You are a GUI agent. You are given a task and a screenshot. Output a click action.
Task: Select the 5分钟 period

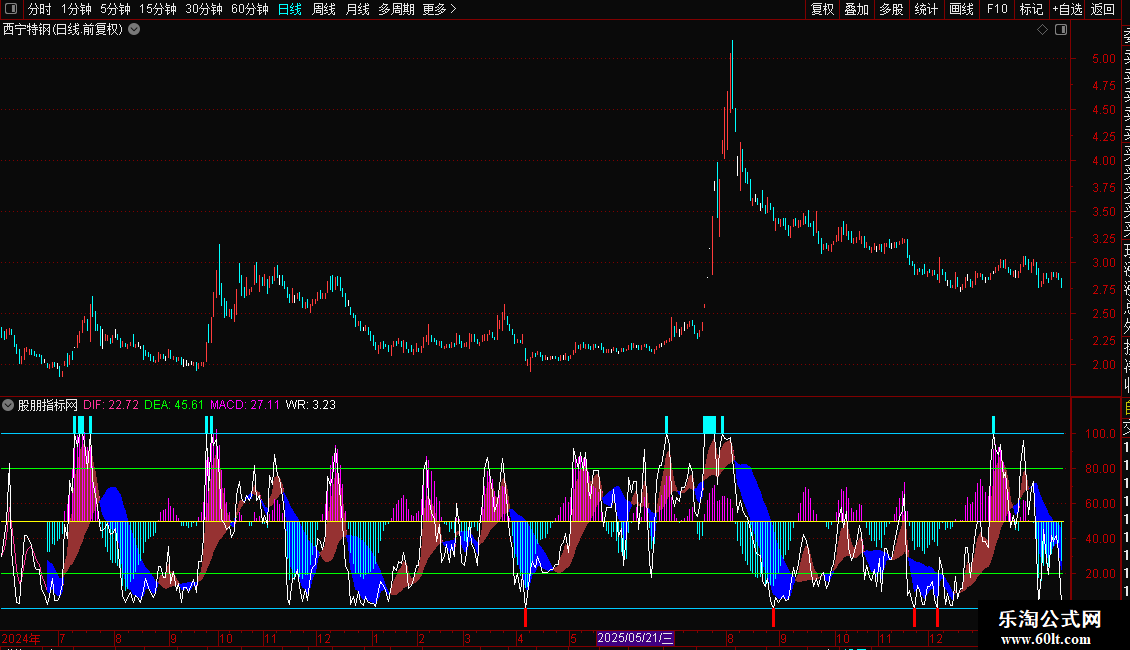(x=115, y=9)
